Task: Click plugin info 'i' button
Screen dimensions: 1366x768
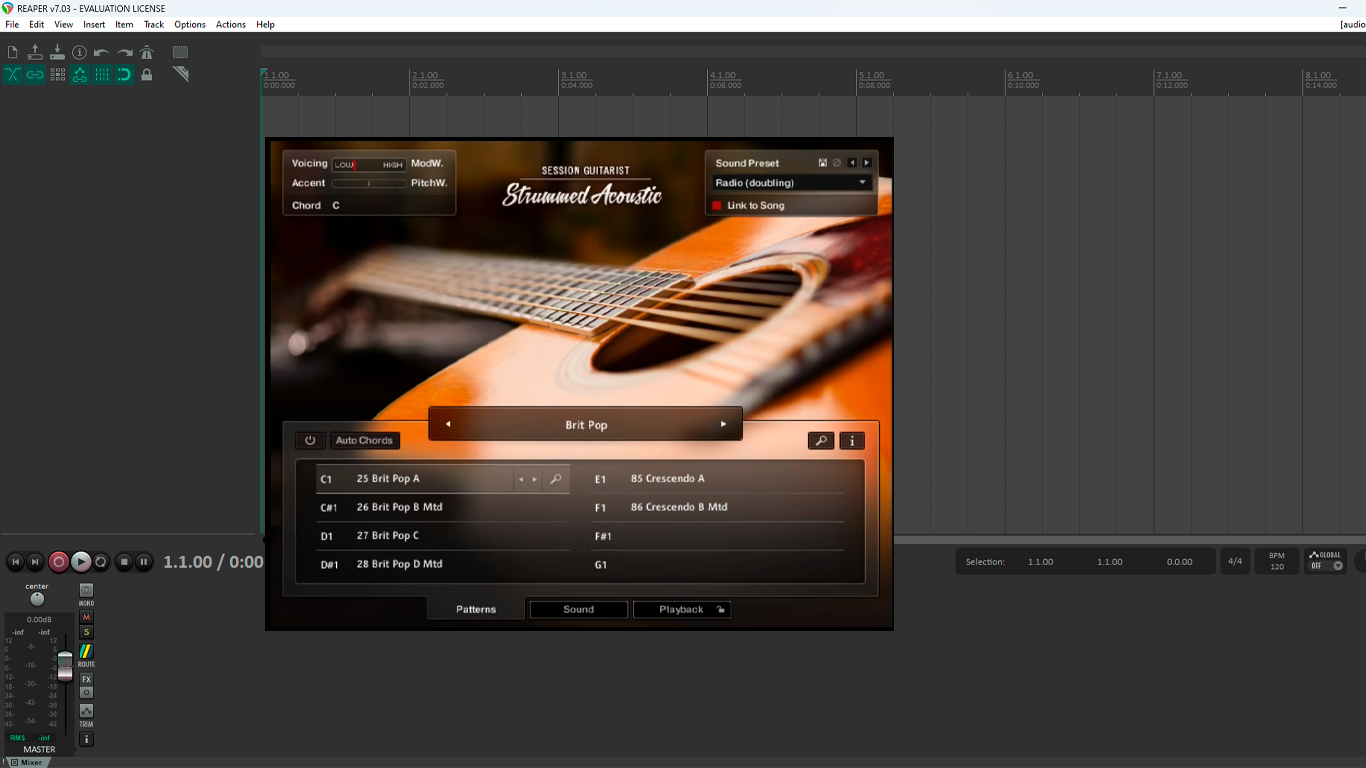Action: pos(852,440)
